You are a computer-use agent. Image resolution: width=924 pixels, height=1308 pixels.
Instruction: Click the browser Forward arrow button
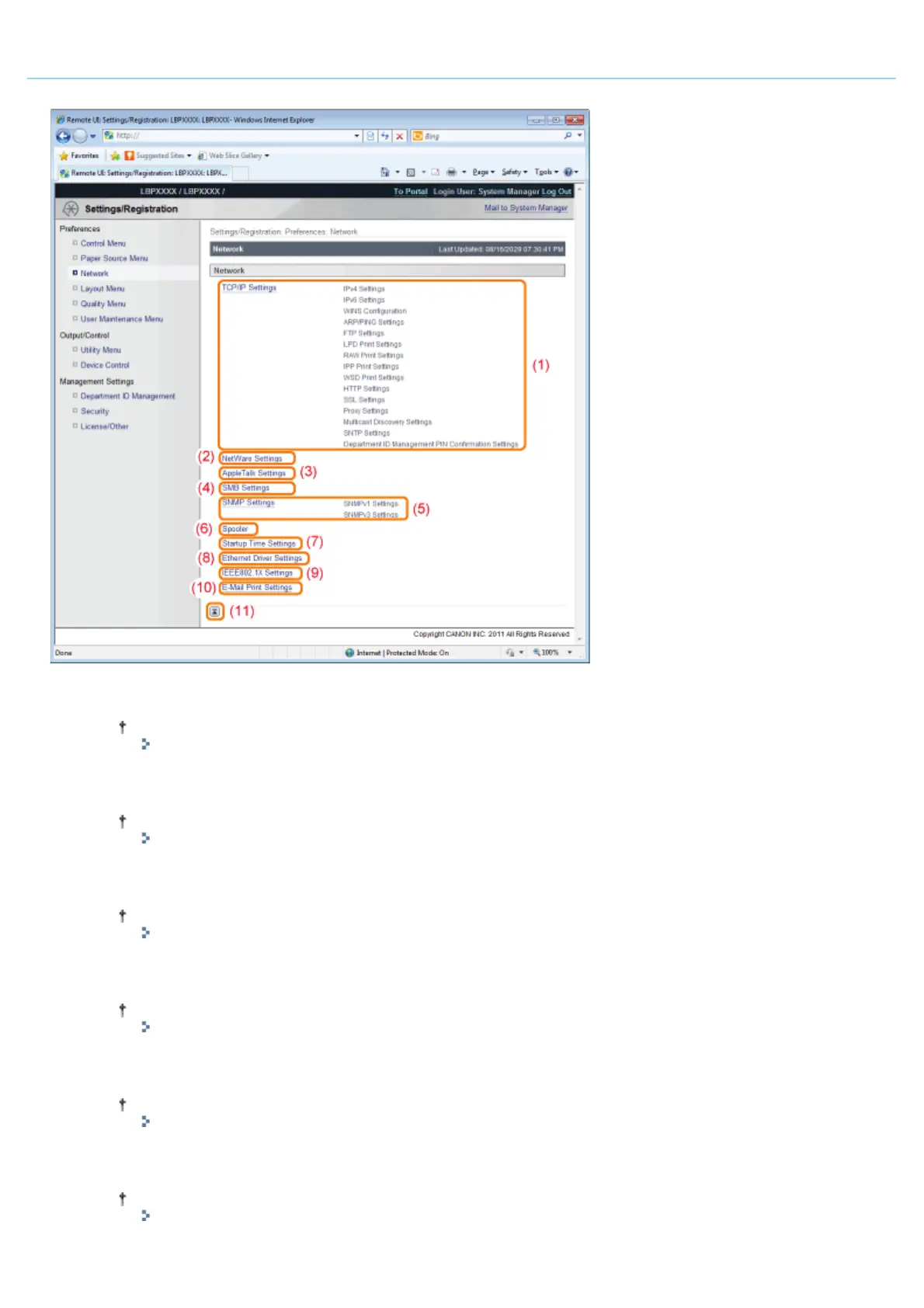(x=79, y=136)
